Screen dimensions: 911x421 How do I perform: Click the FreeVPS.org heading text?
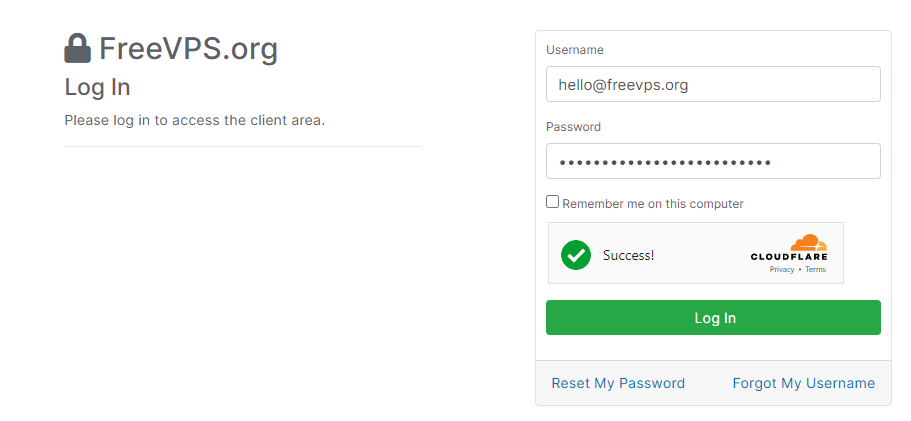coord(188,49)
